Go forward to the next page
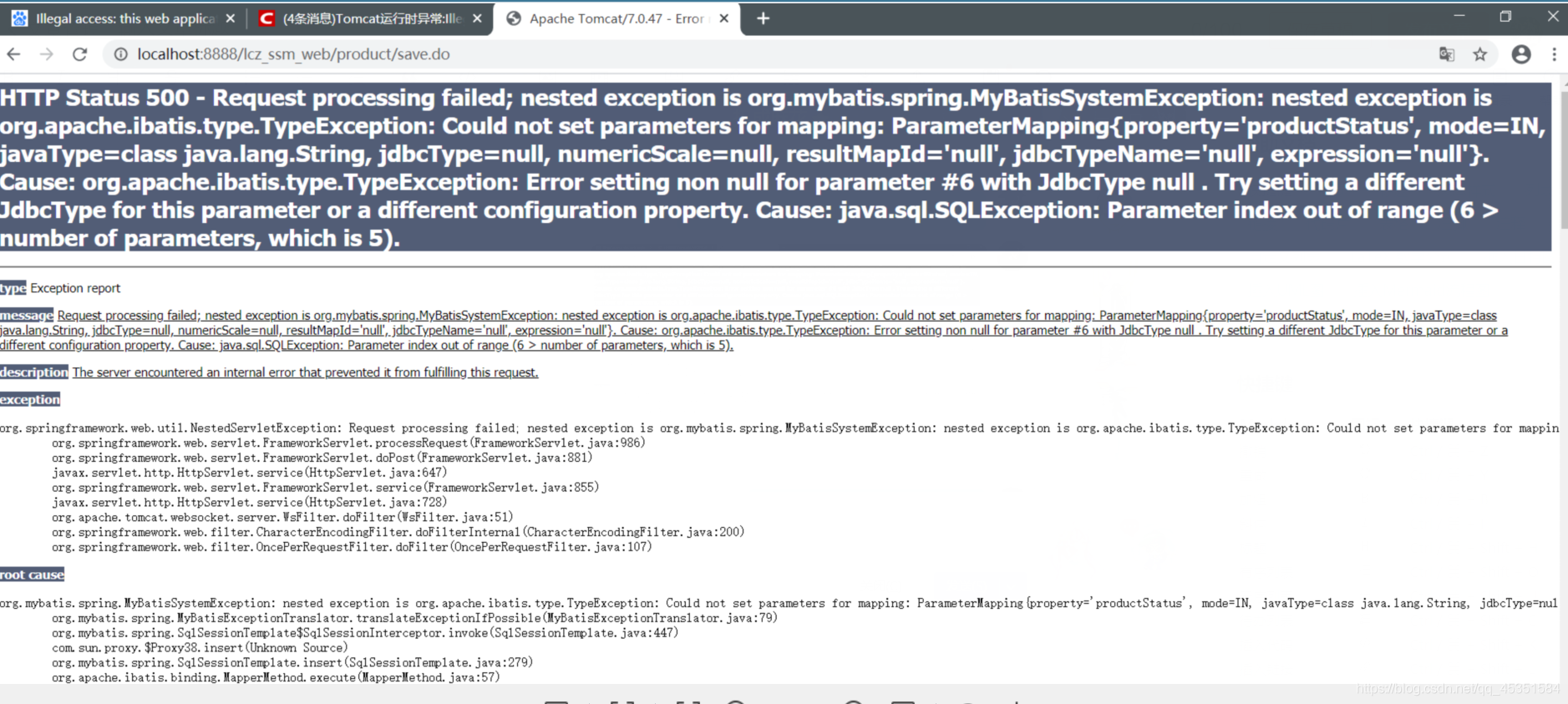 47,54
